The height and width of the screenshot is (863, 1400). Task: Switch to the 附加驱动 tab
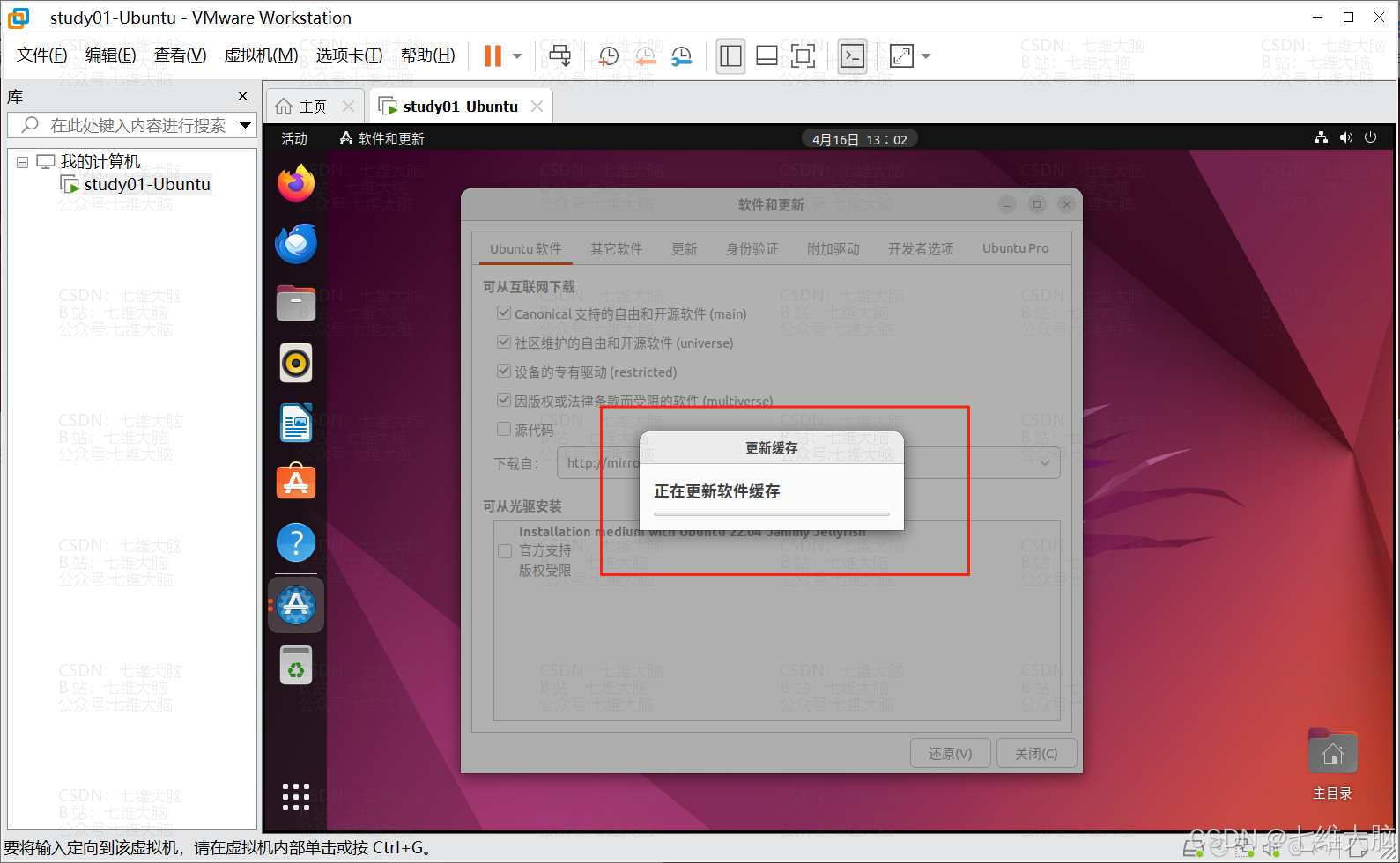pyautogui.click(x=833, y=249)
